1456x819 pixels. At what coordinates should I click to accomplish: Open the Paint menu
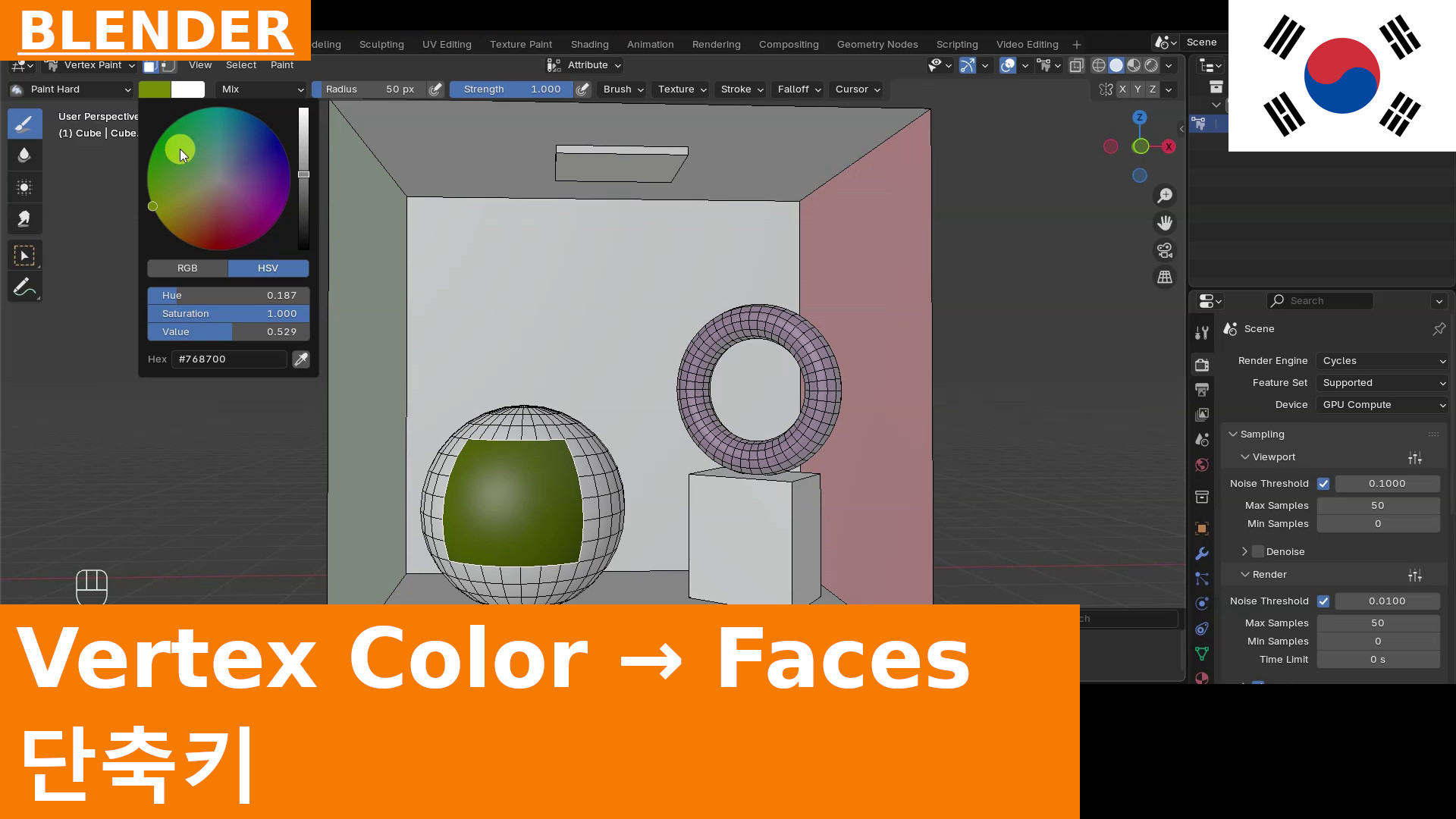click(x=281, y=65)
